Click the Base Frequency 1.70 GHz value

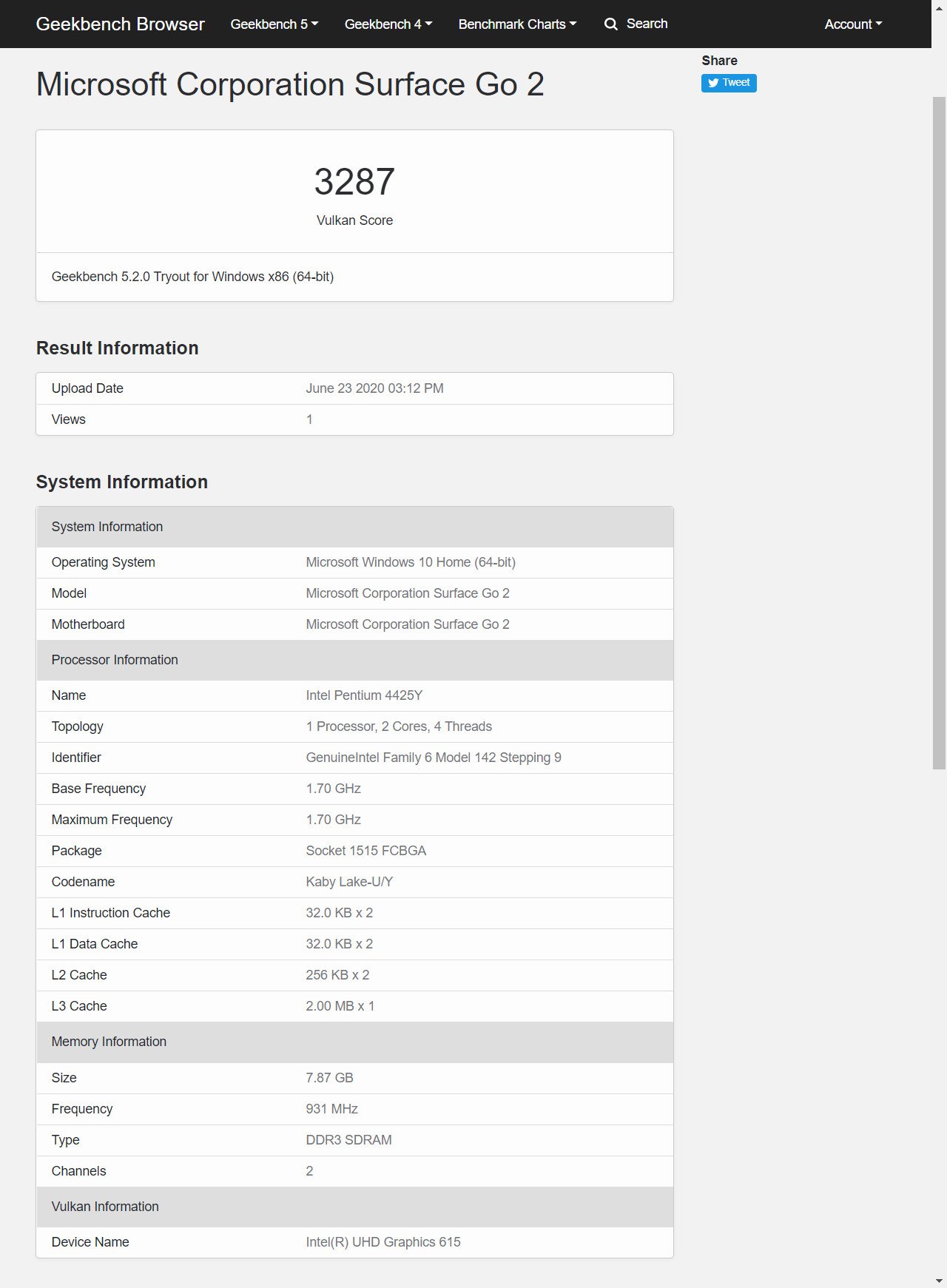333,789
